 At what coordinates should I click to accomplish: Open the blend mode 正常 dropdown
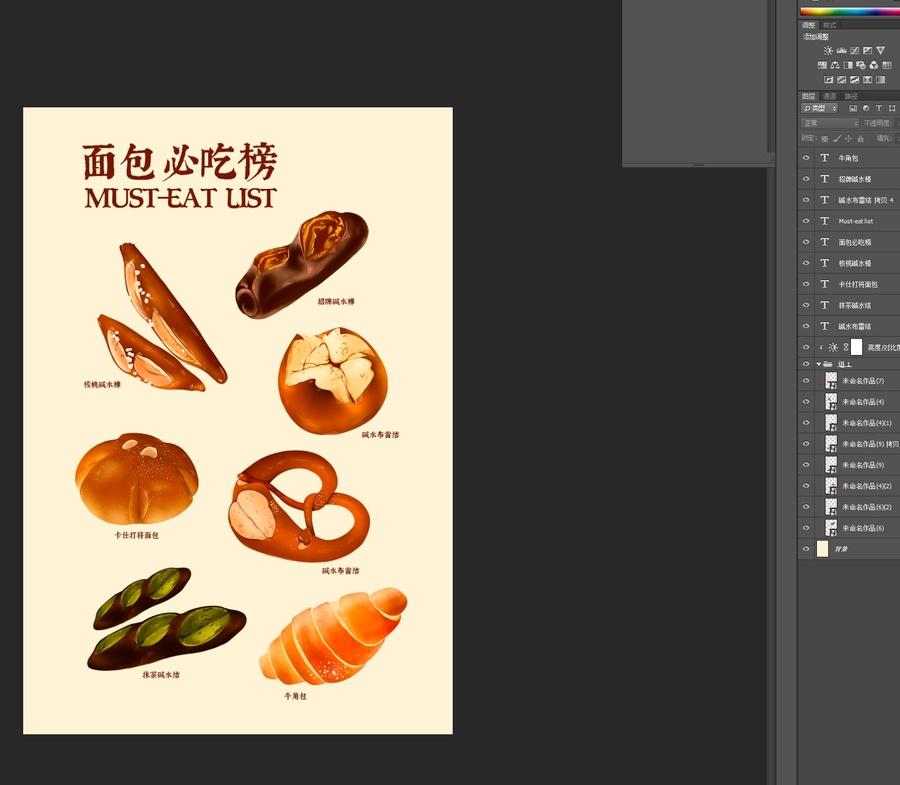pyautogui.click(x=830, y=123)
